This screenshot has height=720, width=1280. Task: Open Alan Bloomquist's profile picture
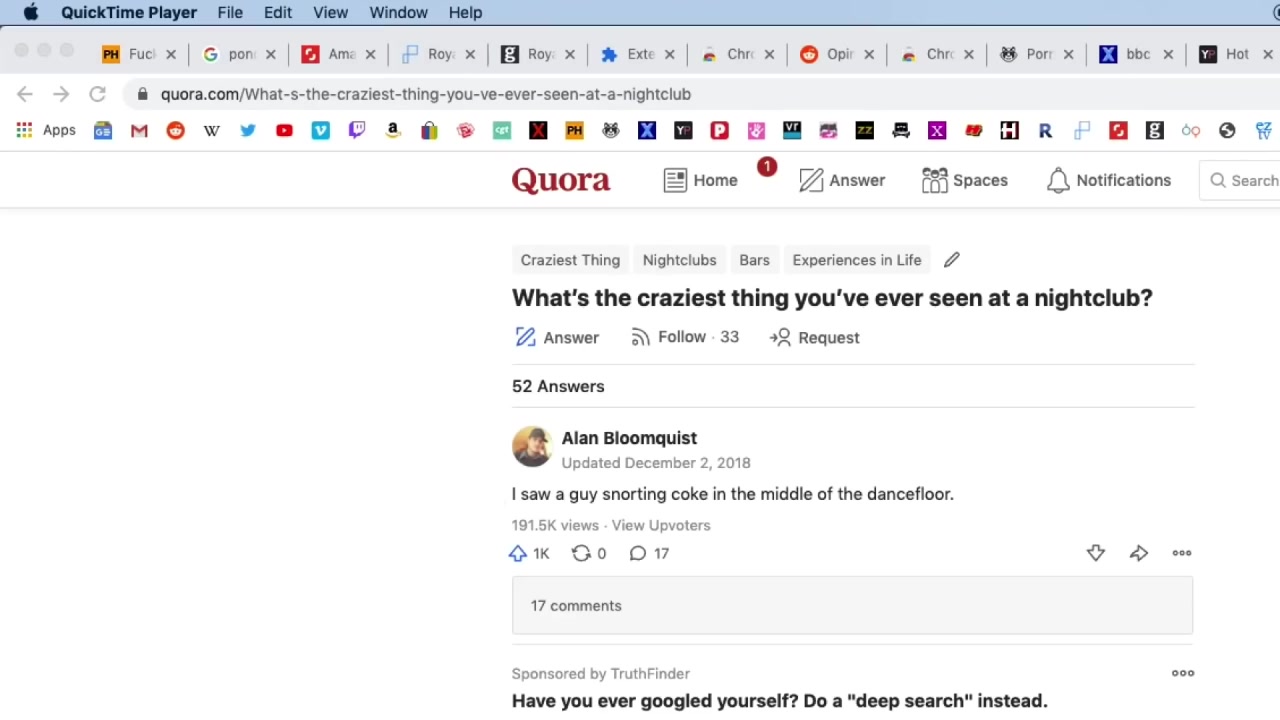(x=532, y=447)
